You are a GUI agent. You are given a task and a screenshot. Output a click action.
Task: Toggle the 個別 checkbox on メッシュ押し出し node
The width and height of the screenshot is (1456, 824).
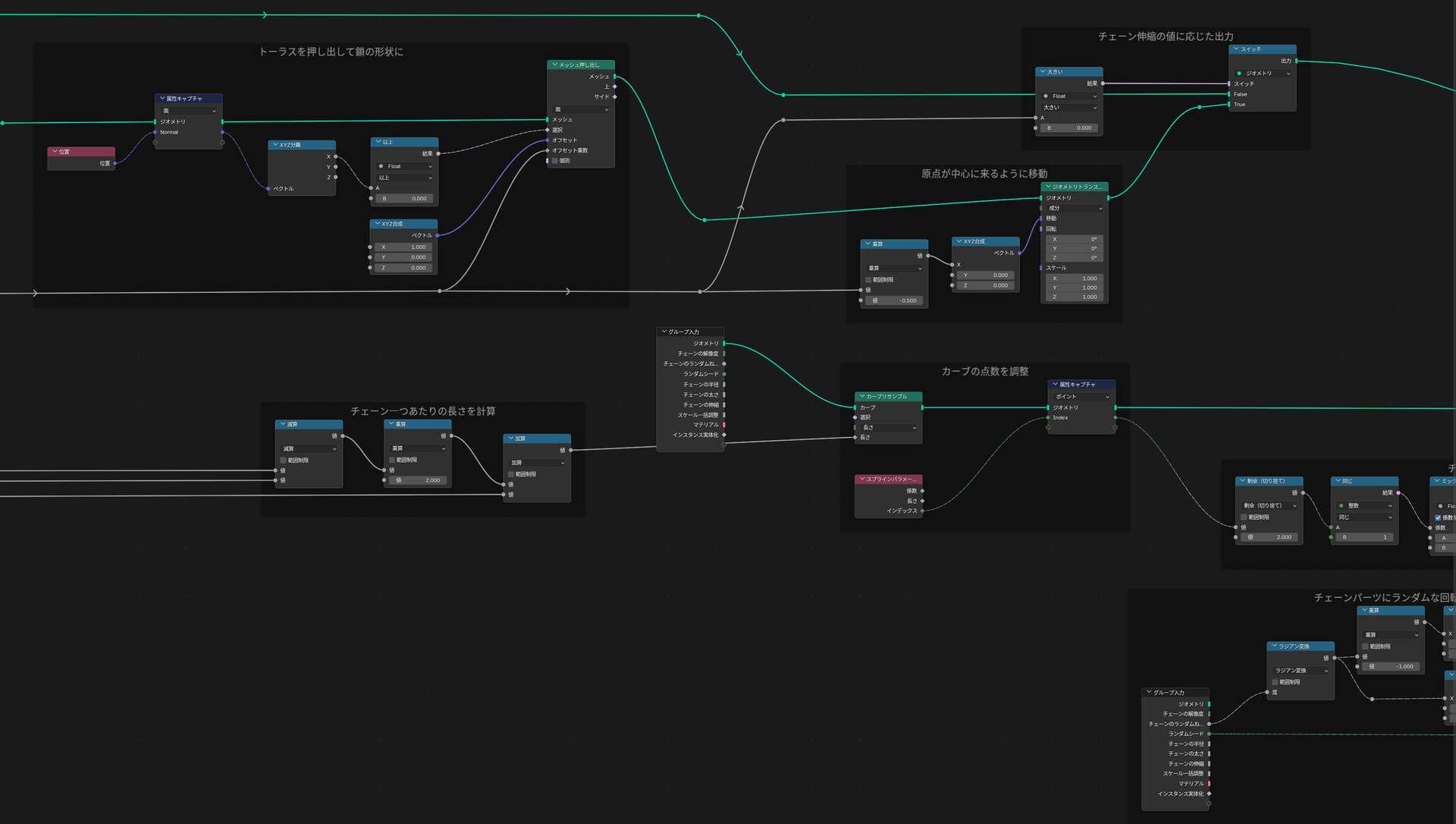(x=555, y=161)
